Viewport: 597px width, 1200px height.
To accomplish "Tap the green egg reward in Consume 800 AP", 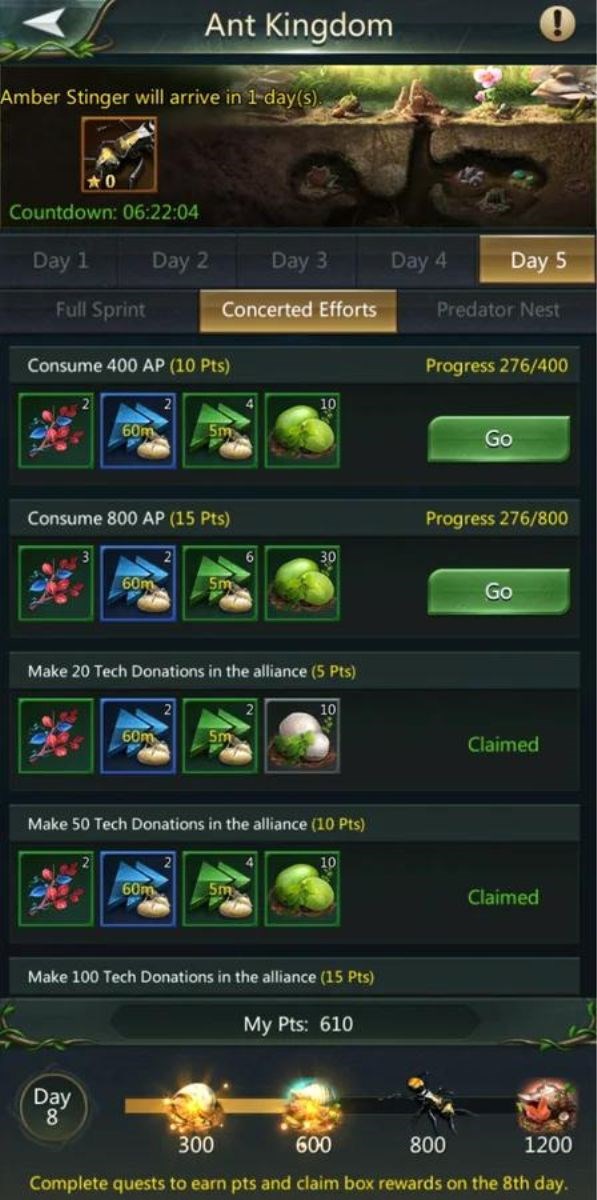I will pos(301,583).
